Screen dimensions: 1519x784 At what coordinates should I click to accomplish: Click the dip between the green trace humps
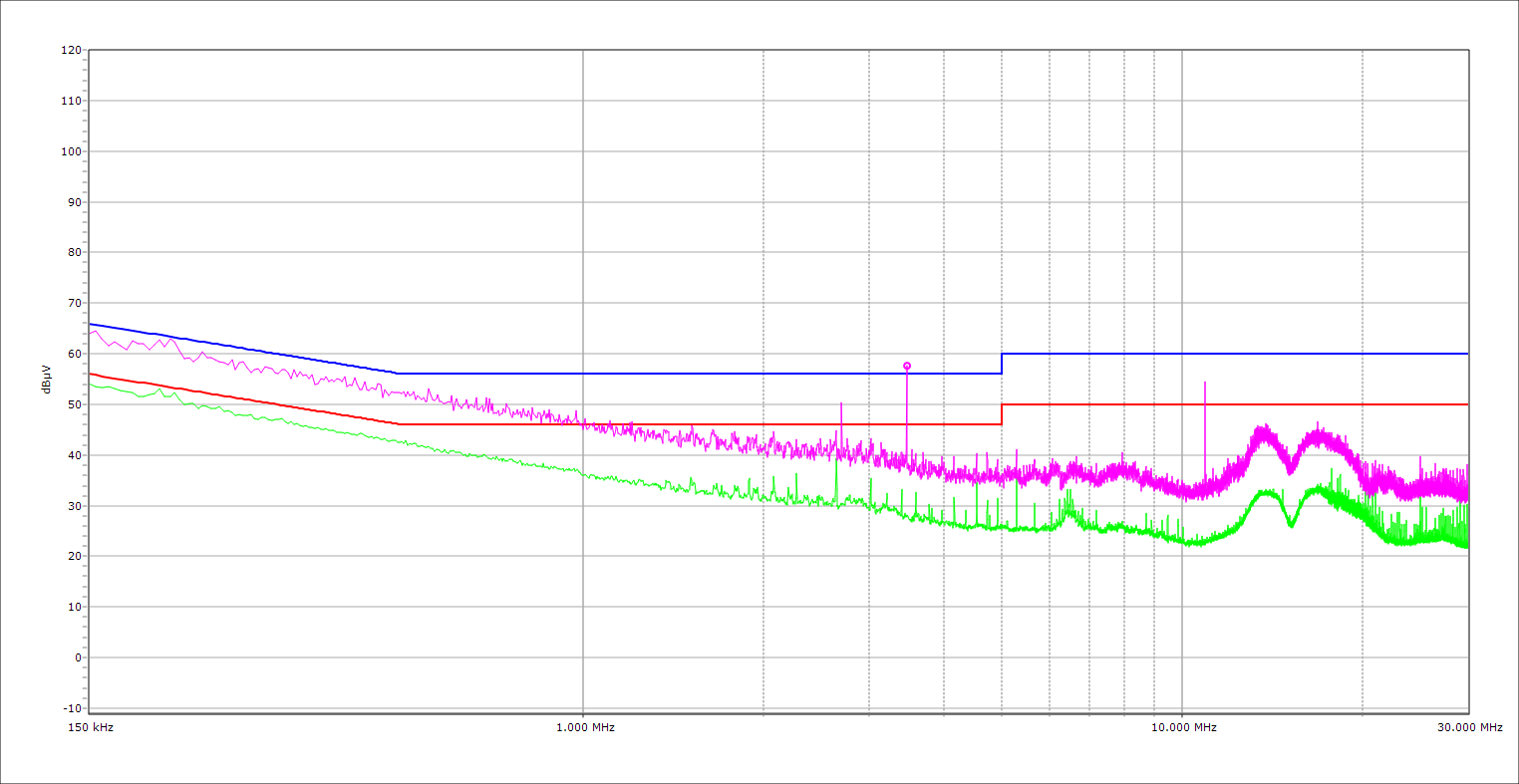click(1291, 524)
